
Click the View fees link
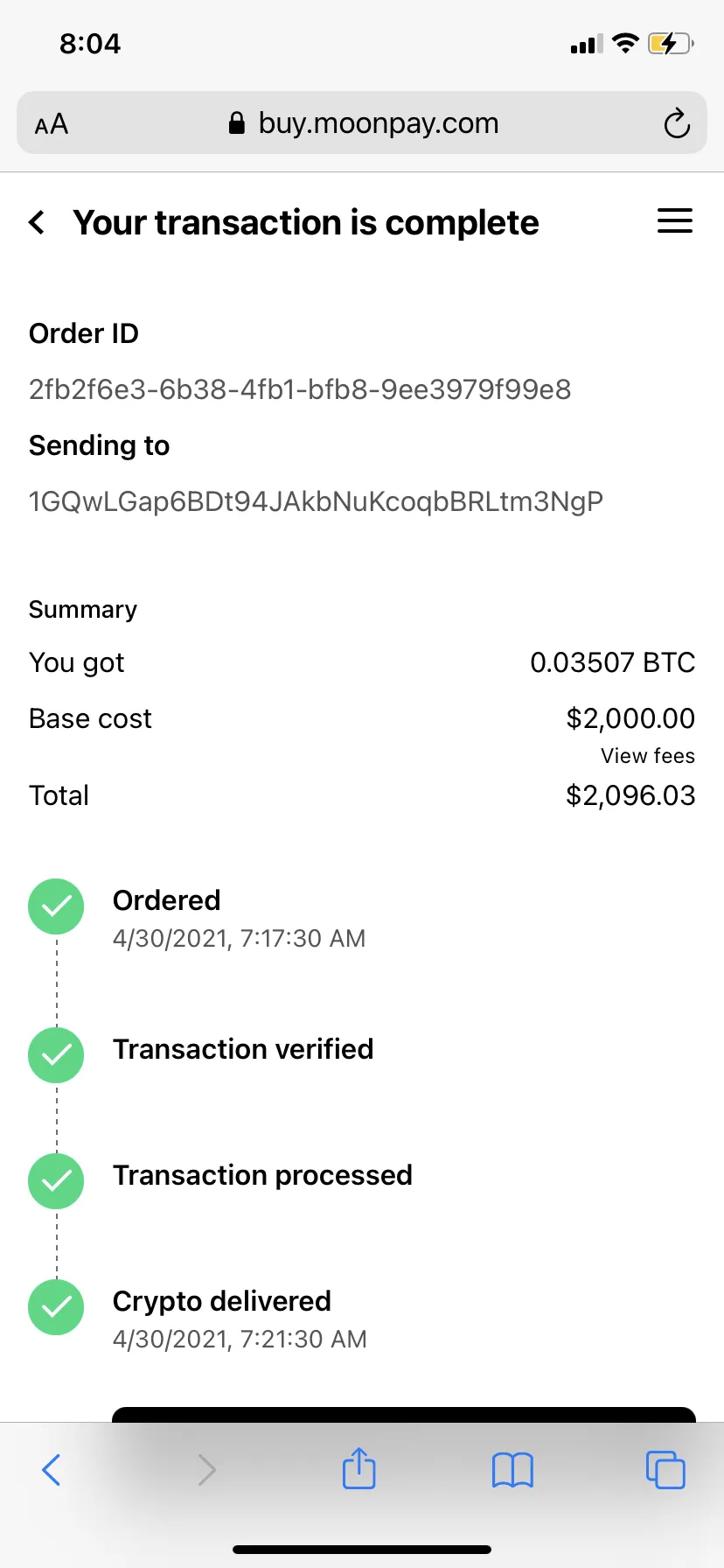[648, 756]
